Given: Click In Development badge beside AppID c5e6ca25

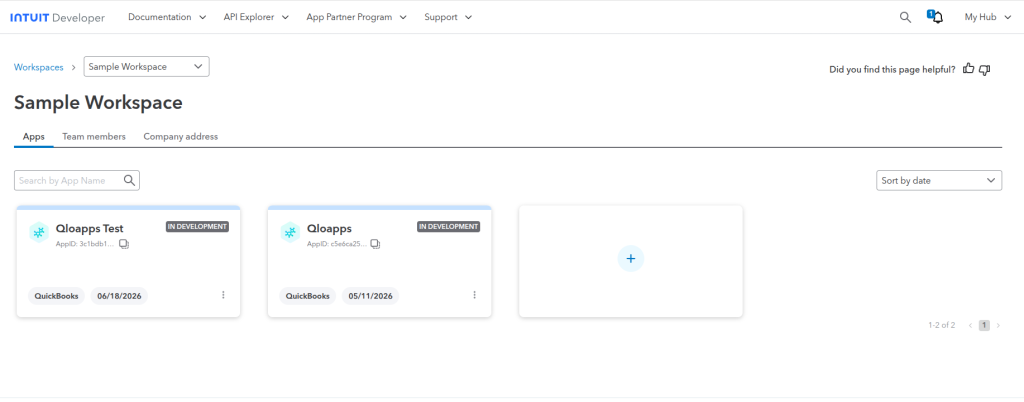Looking at the screenshot, I should coord(449,226).
